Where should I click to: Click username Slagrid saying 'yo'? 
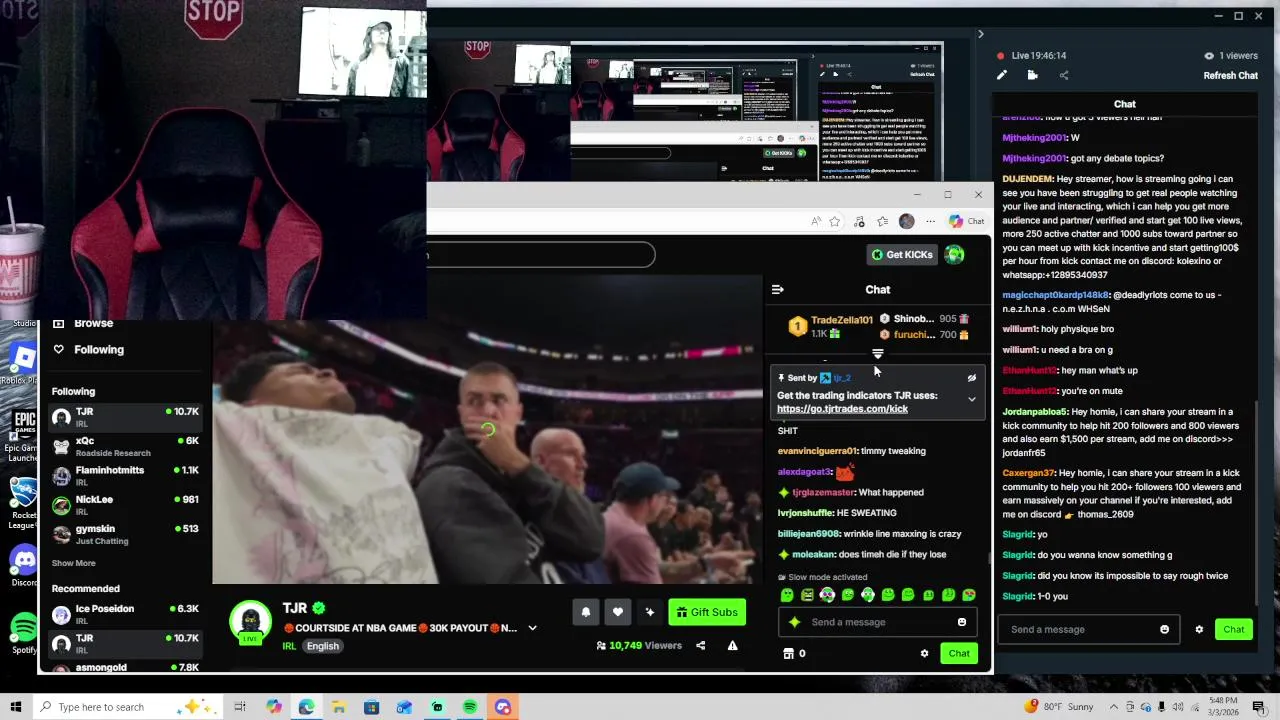pyautogui.click(x=1018, y=534)
